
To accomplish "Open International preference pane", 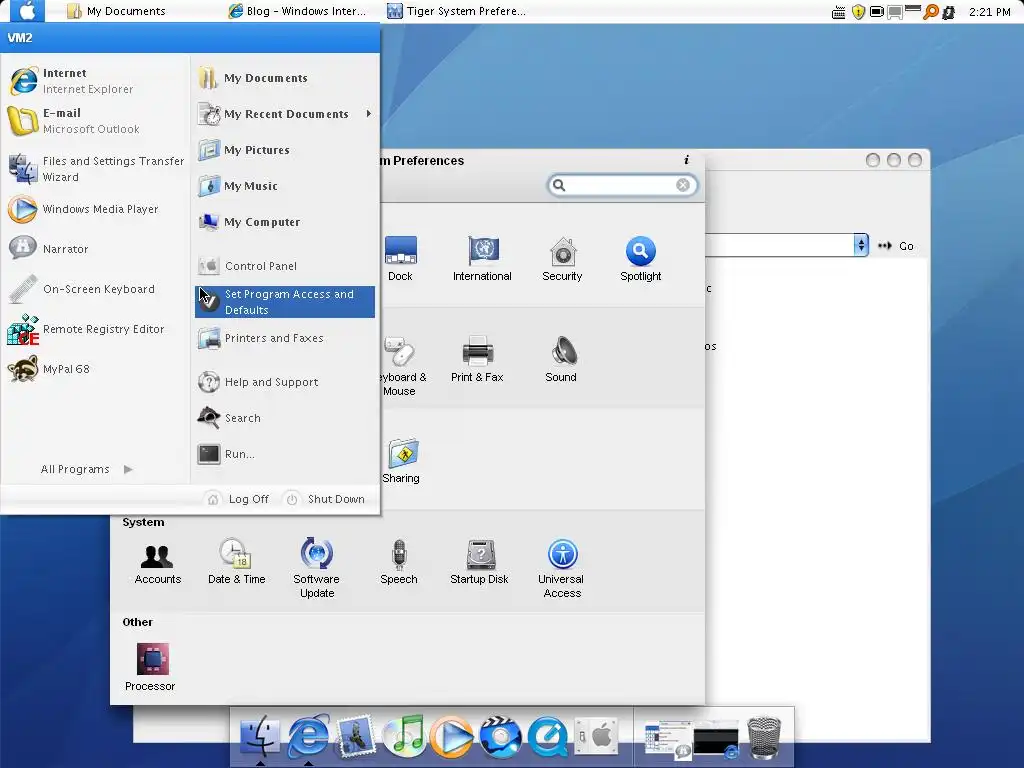I will pos(483,259).
